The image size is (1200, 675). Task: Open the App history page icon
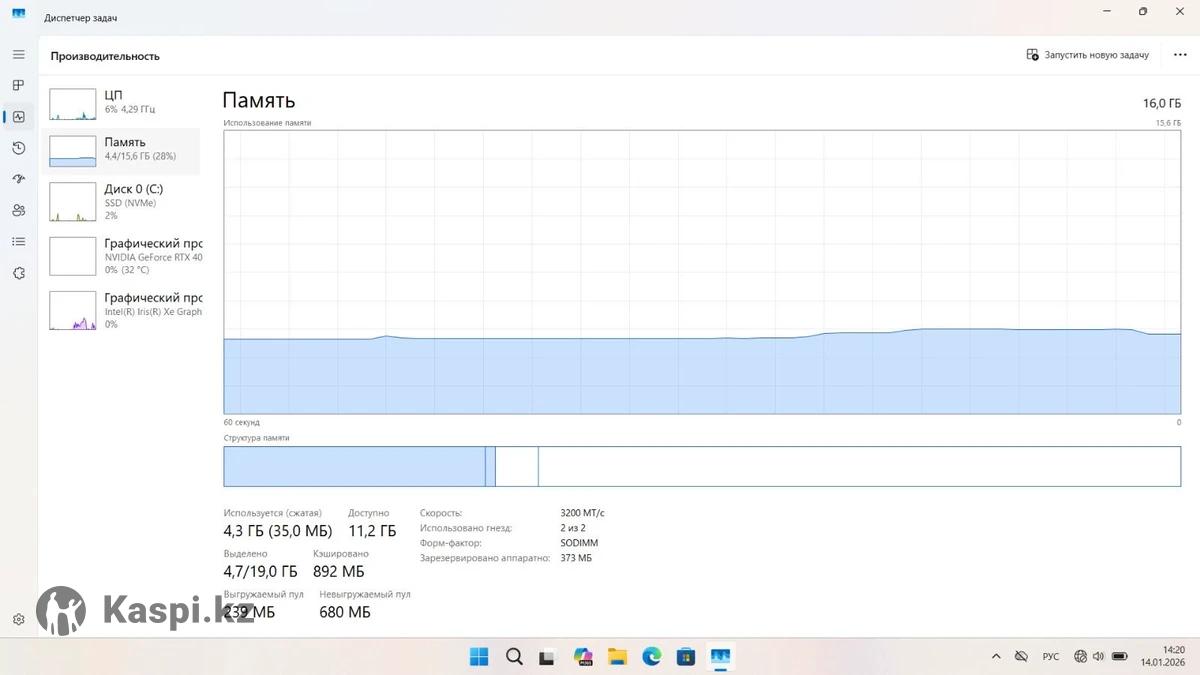pyautogui.click(x=18, y=148)
